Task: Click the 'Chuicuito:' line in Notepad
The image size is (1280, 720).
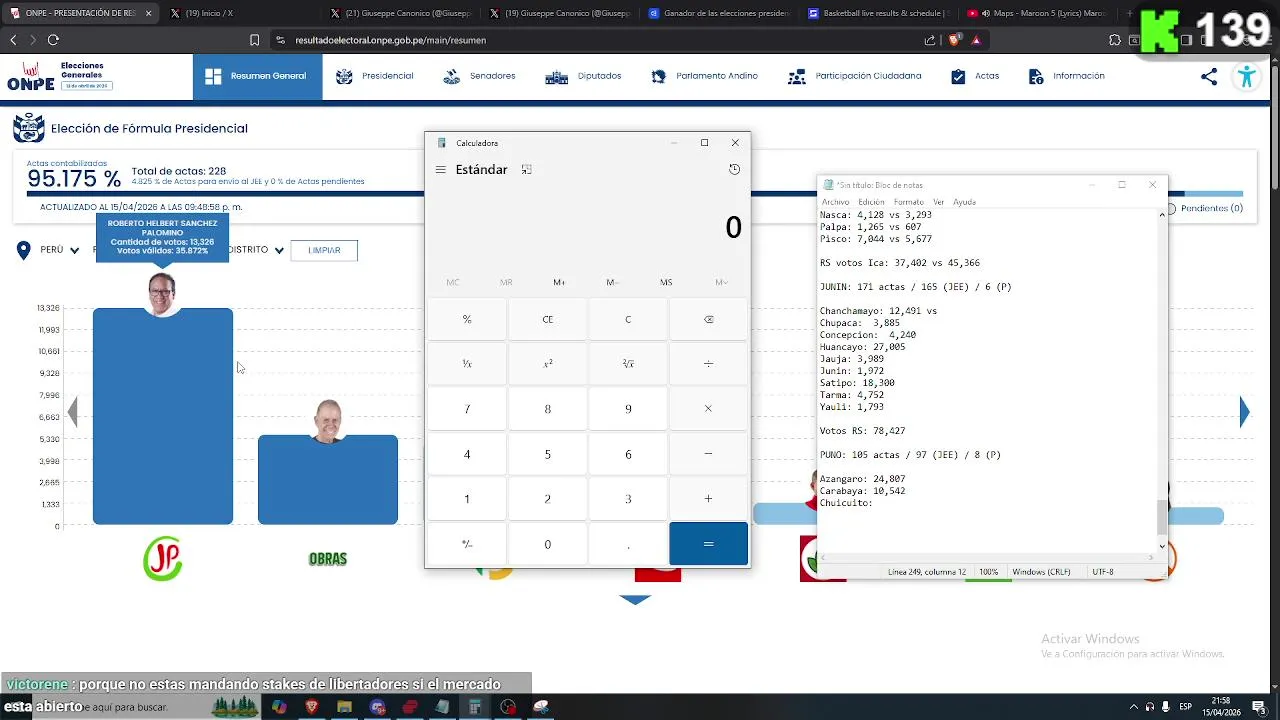Action: 846,503
